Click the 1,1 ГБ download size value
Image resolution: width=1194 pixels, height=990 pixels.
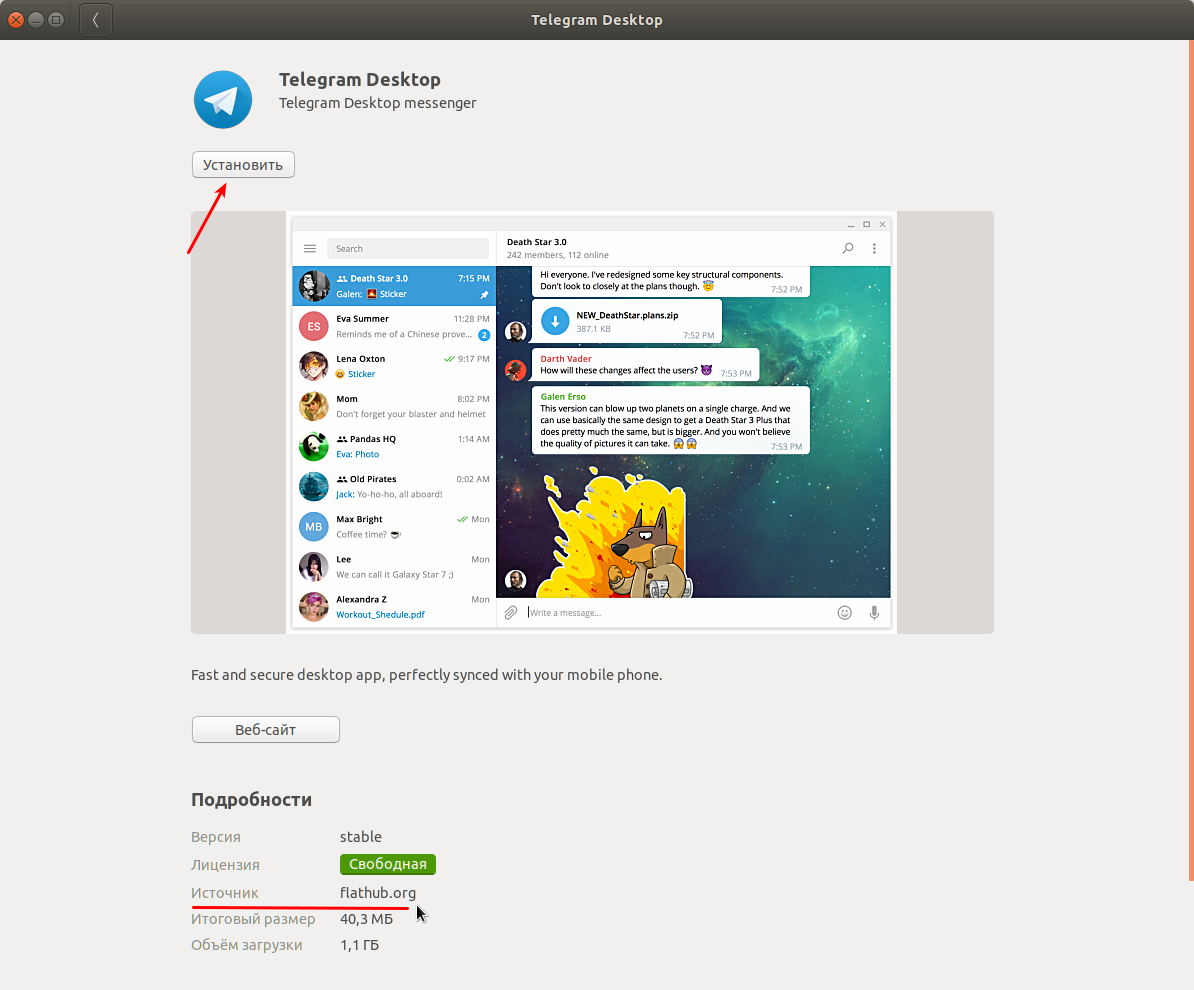point(359,945)
